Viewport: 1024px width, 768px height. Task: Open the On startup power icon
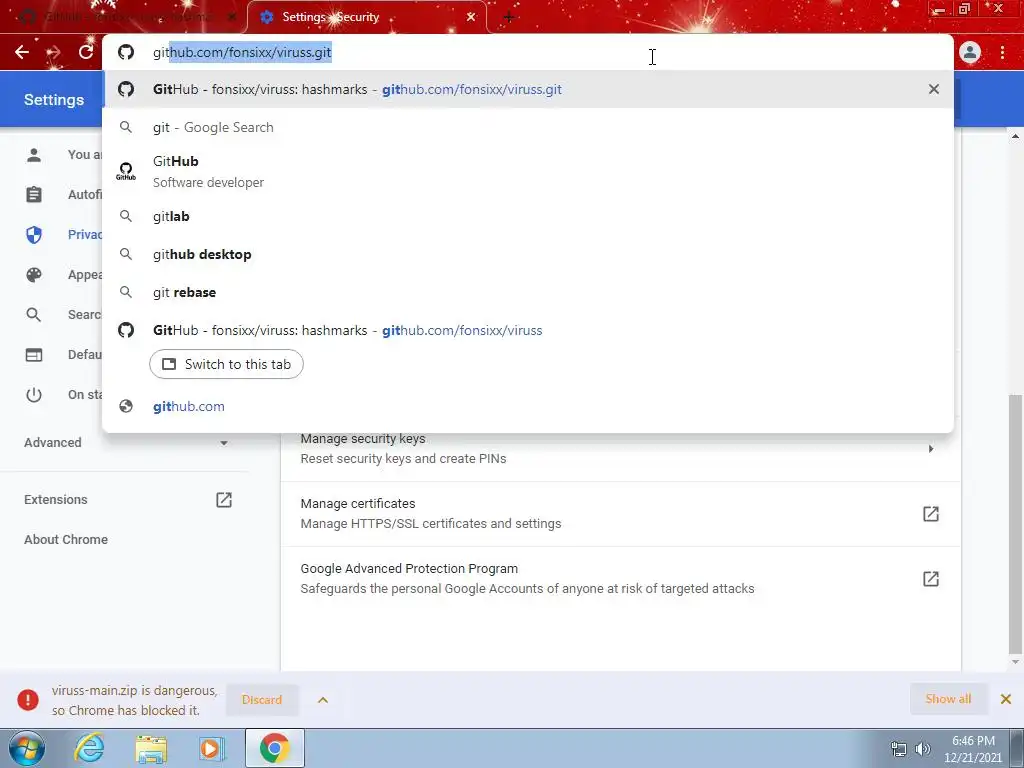pos(34,394)
